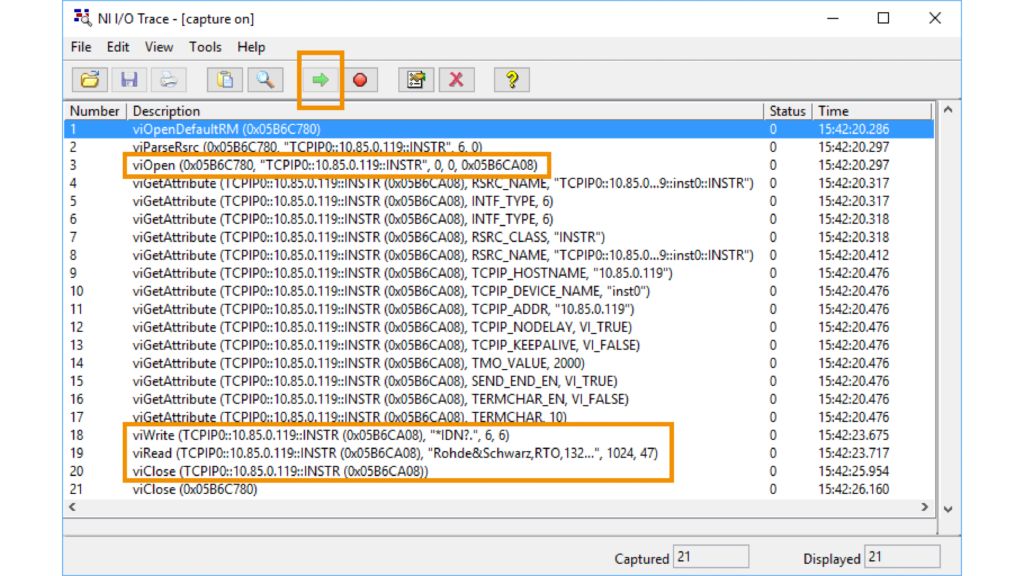The width and height of the screenshot is (1024, 576).
Task: Click the Description column header
Action: (x=166, y=111)
